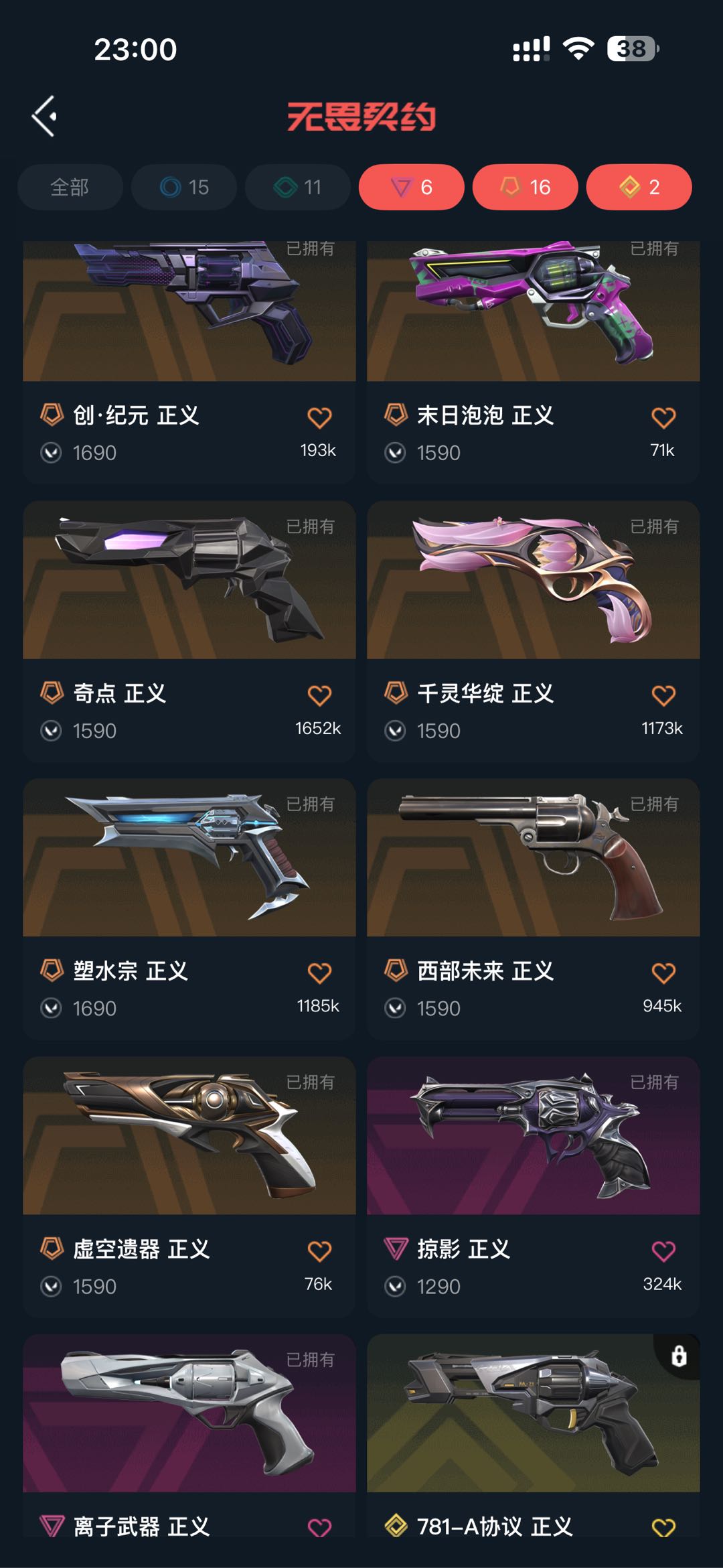The width and height of the screenshot is (723, 1568).
Task: Tap the lock icon on 781-A协议 card
Action: (679, 1356)
